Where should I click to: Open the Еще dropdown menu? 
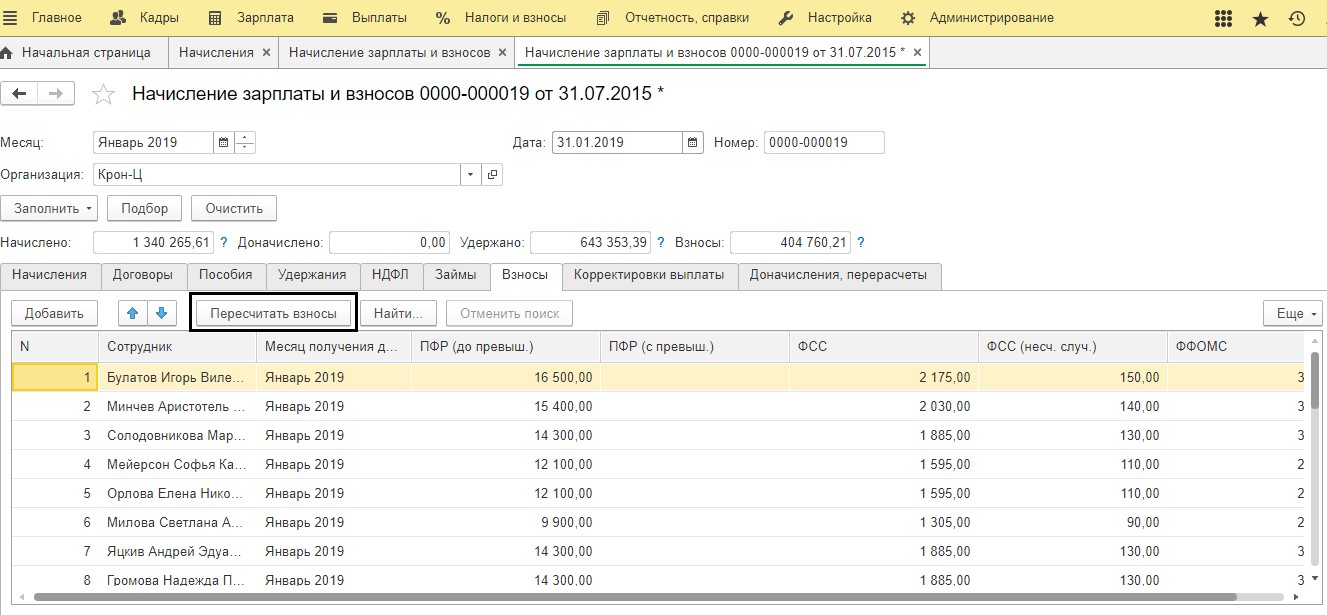pos(1293,313)
